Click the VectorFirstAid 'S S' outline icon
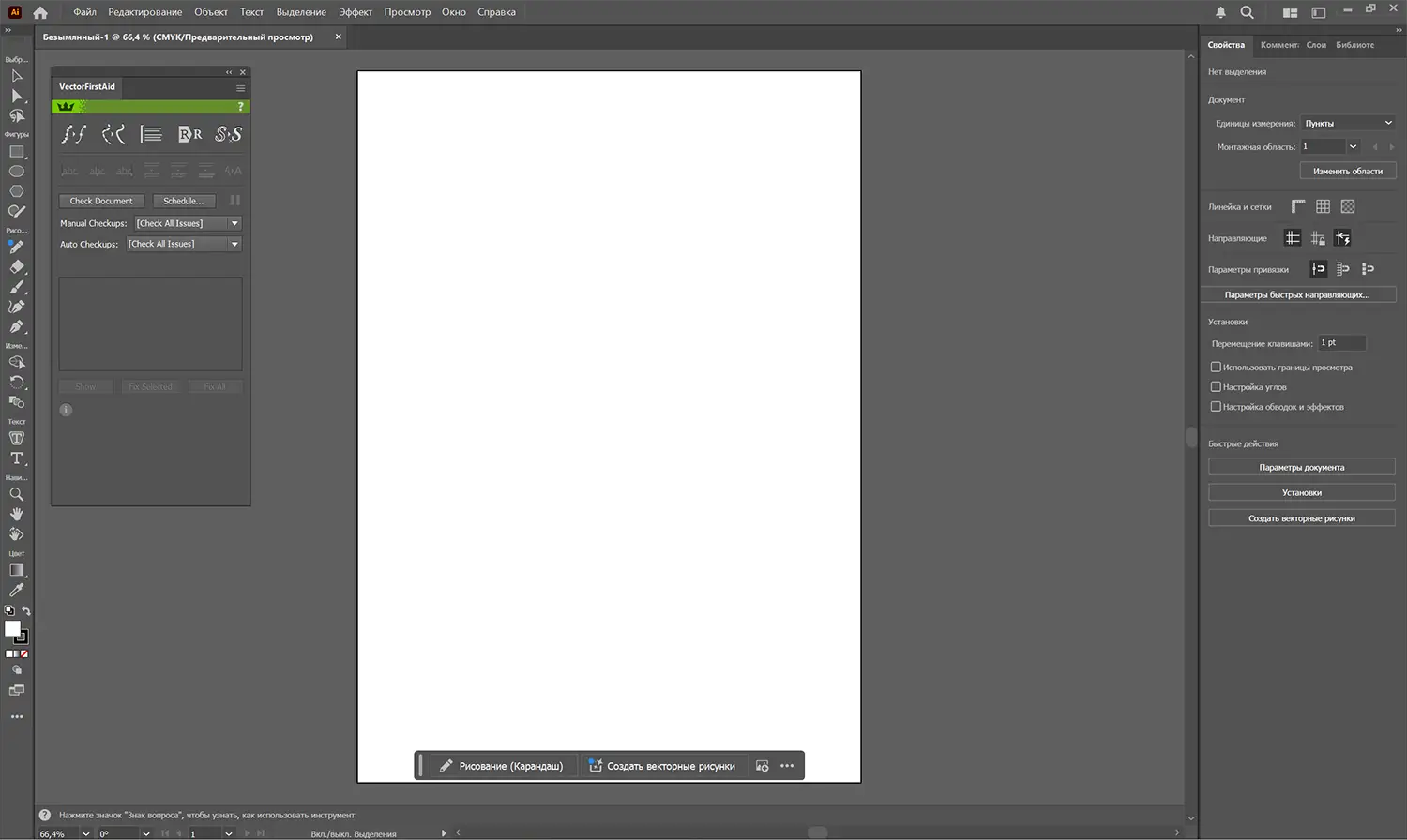The height and width of the screenshot is (840, 1407). tap(229, 134)
